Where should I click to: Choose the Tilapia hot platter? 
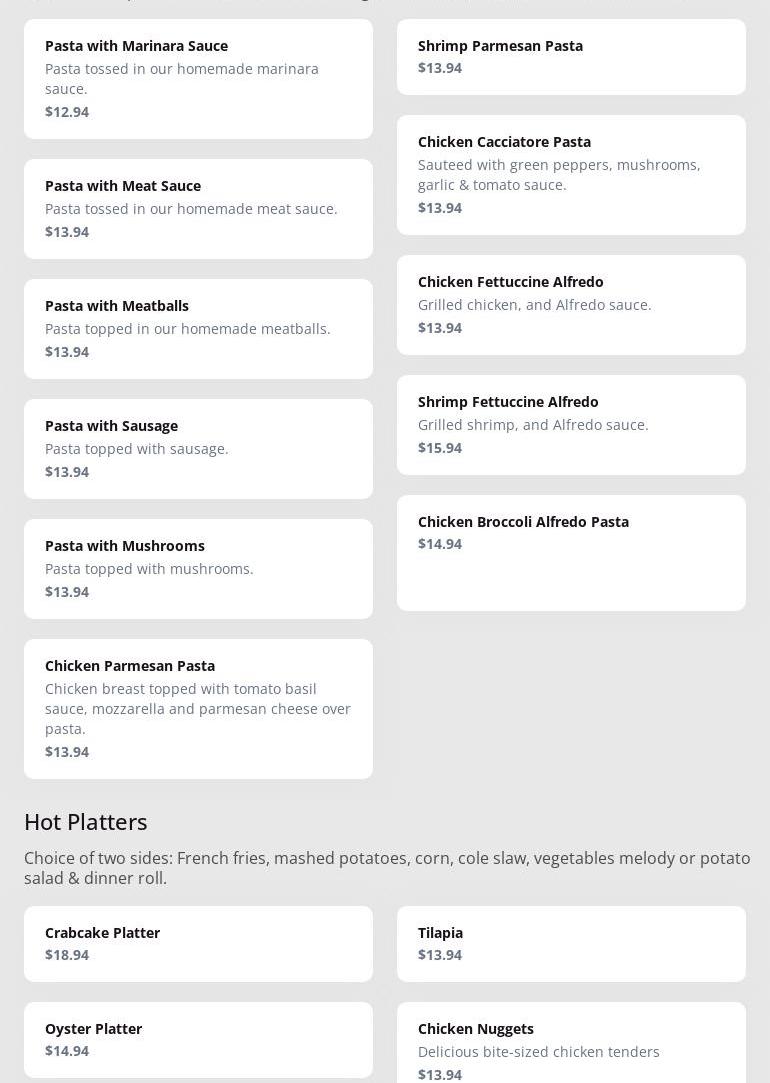tap(571, 943)
